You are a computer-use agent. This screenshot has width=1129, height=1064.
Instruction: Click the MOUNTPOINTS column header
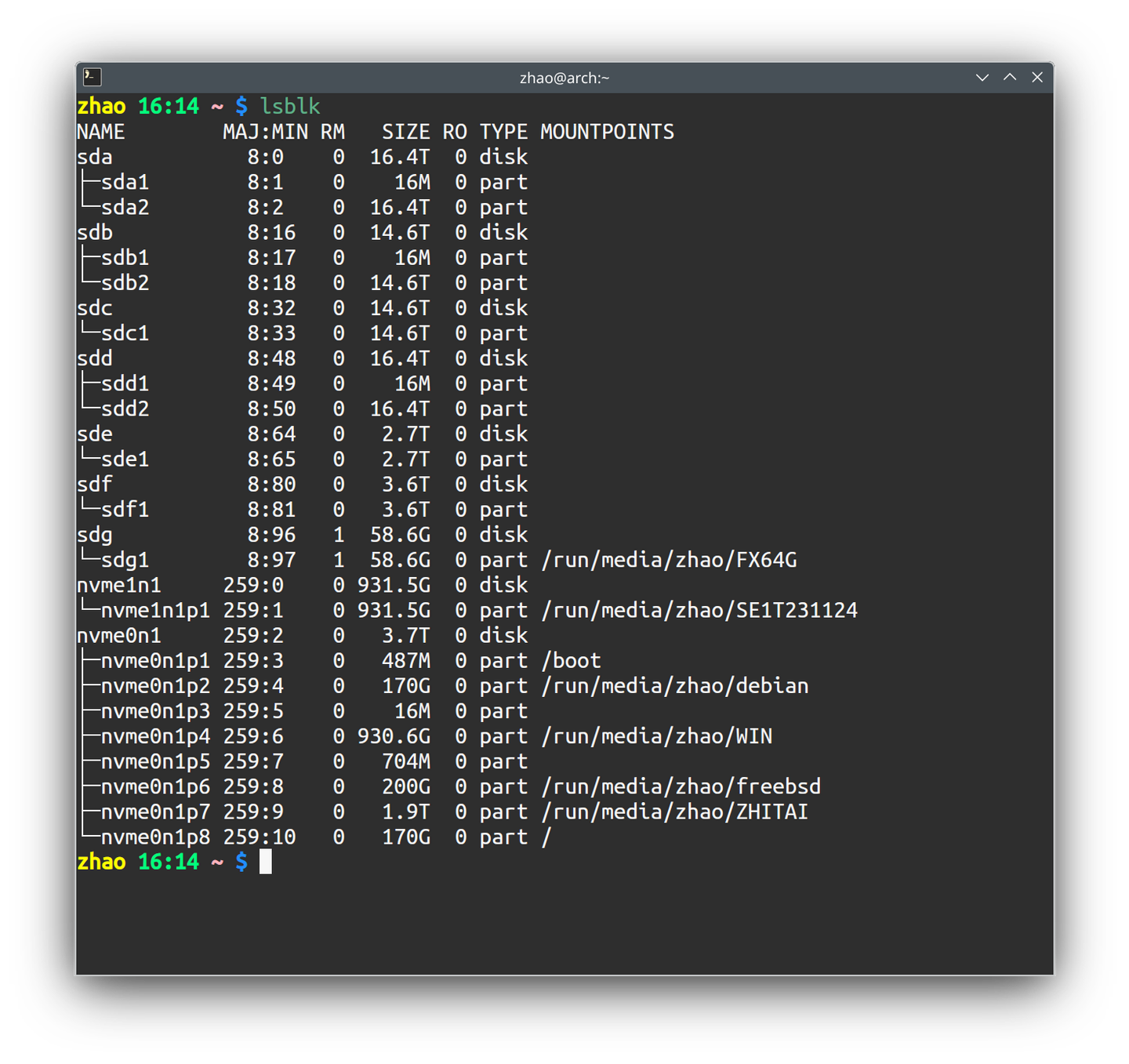coord(606,132)
